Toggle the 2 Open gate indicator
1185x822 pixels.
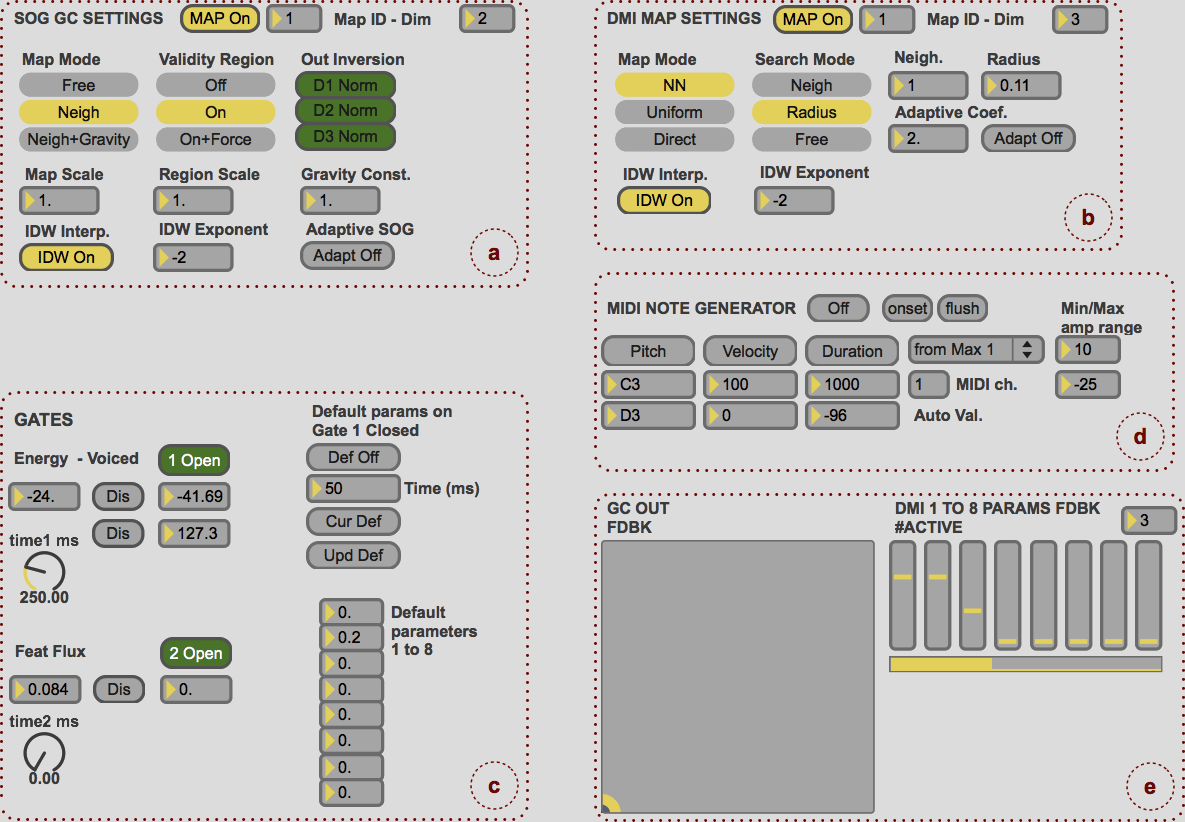pyautogui.click(x=195, y=654)
